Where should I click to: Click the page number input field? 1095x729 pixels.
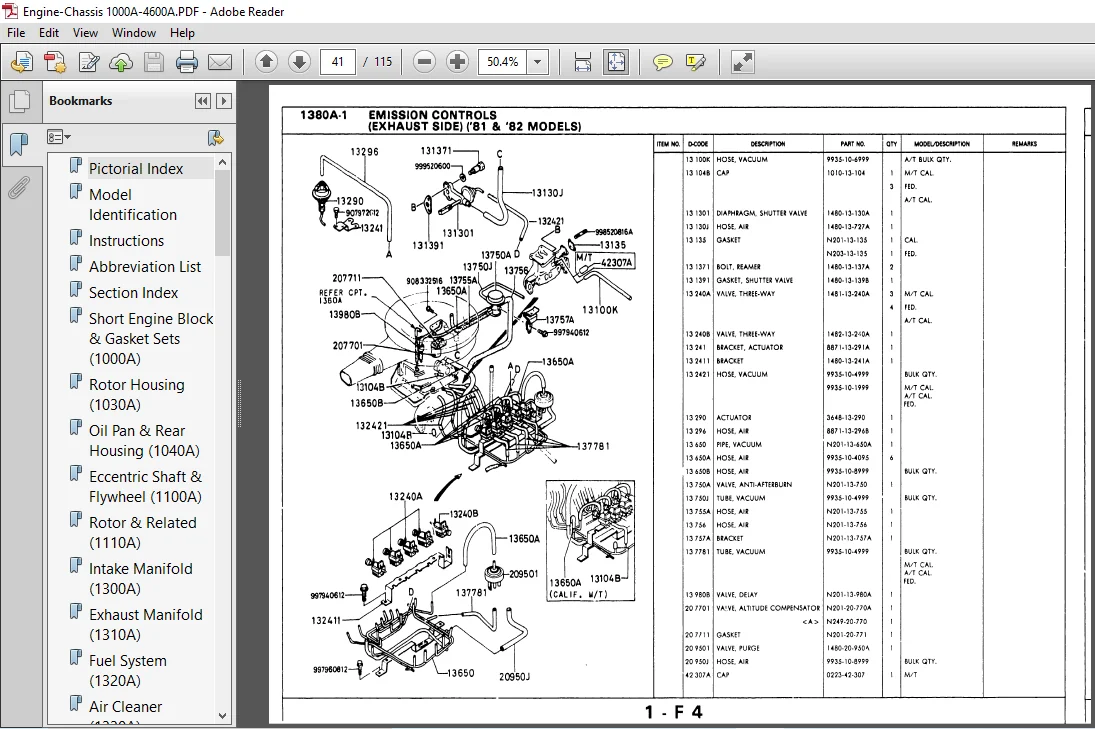click(x=338, y=61)
